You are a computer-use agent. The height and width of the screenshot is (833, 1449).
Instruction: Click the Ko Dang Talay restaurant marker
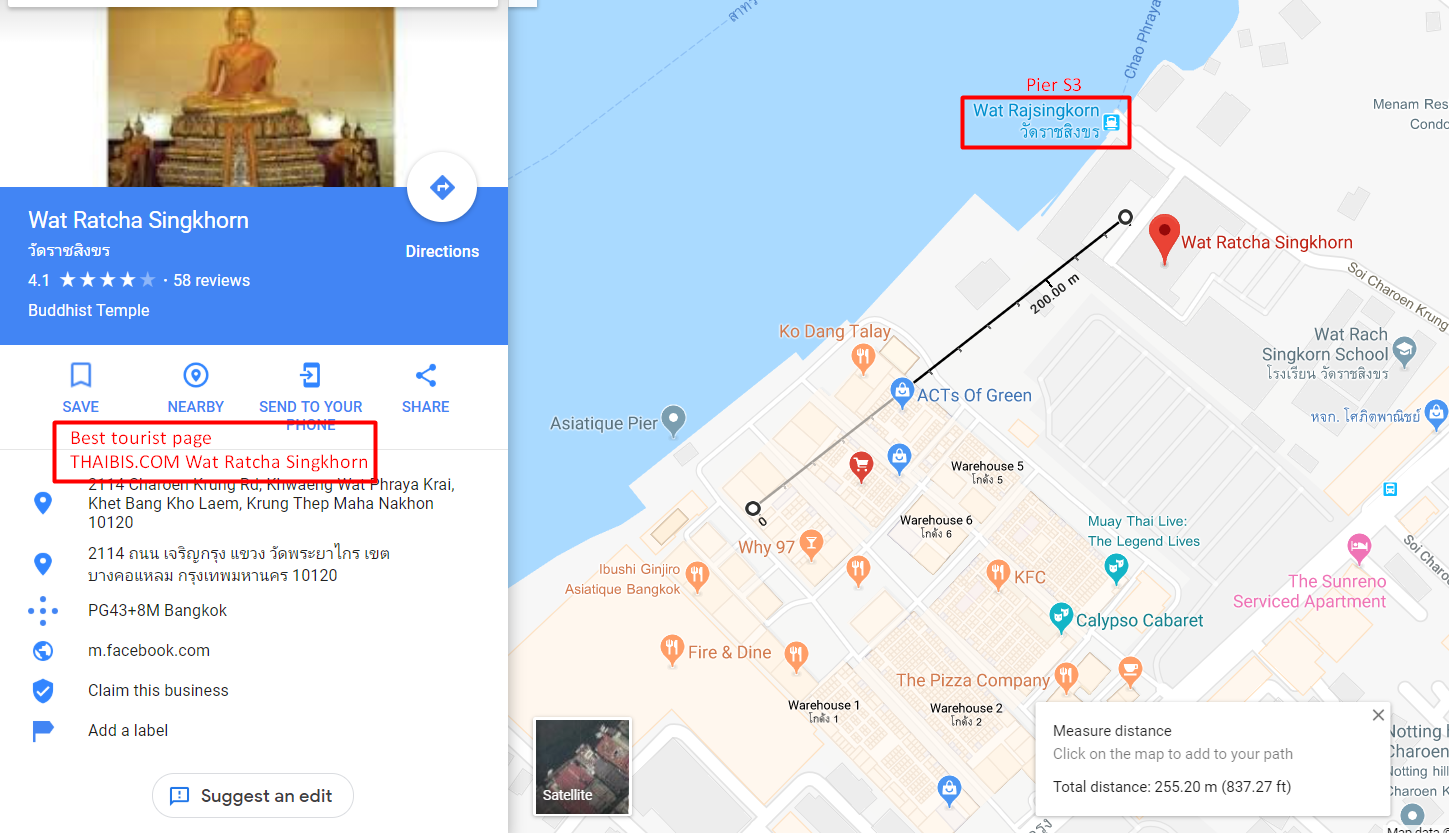(x=863, y=357)
